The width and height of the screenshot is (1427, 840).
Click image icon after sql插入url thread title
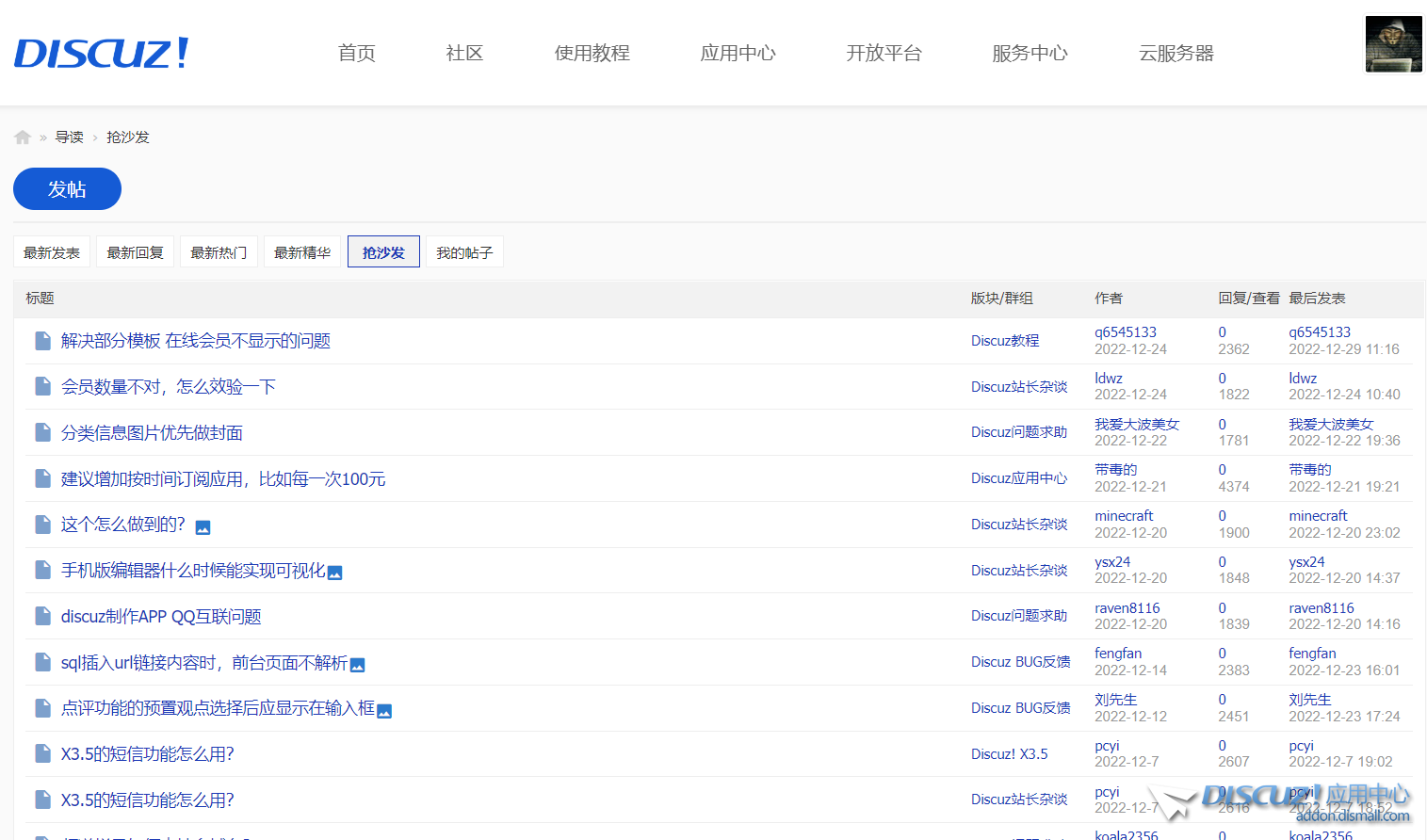(357, 665)
